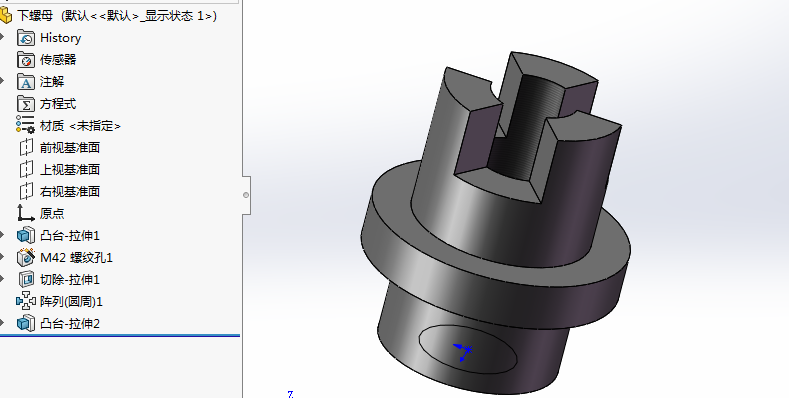The image size is (789, 398).
Task: Select the 前视基准面 plane icon
Action: click(x=26, y=147)
